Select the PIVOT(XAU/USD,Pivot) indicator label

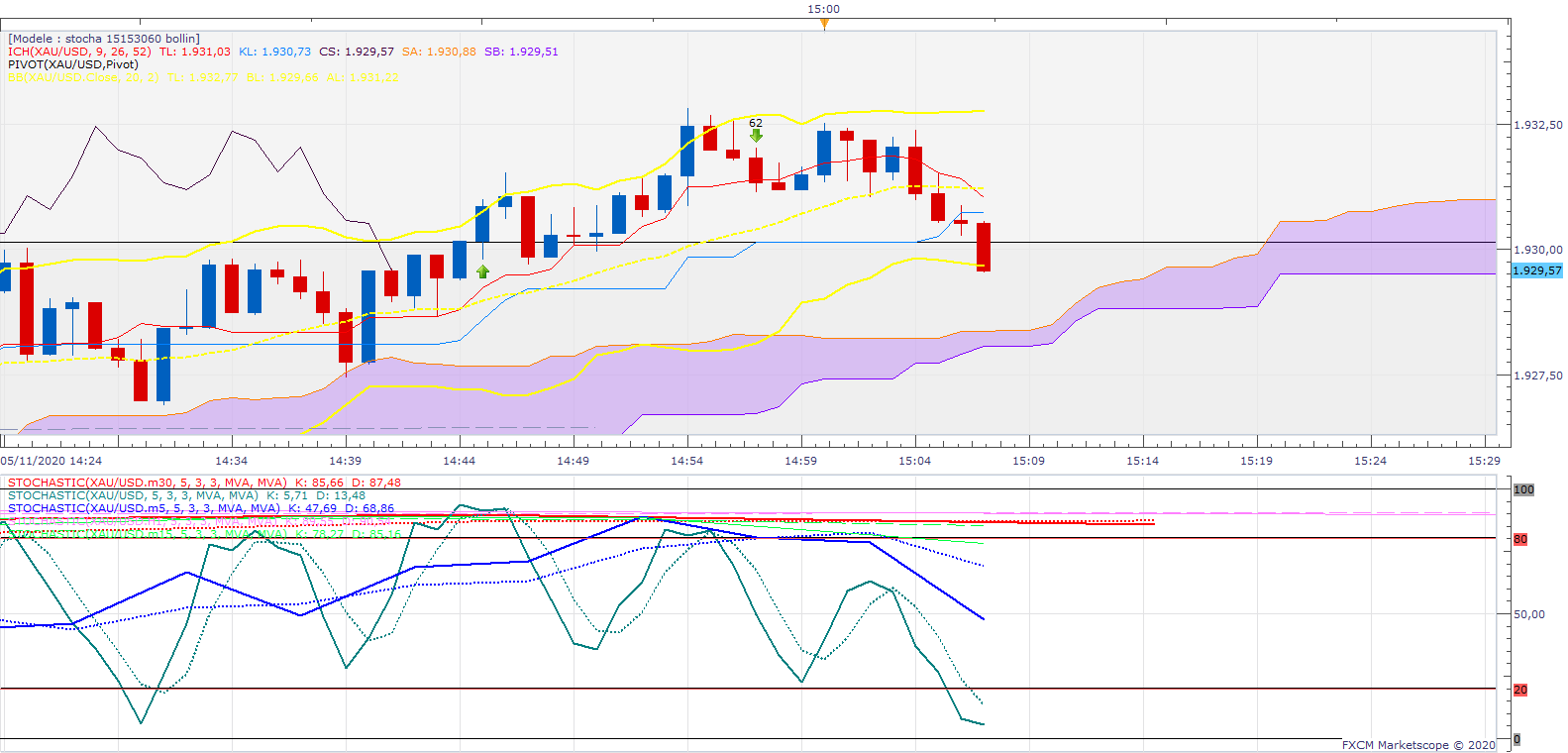click(x=73, y=64)
